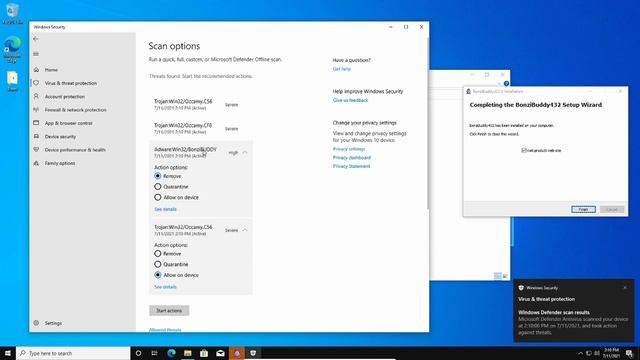This screenshot has height=360, width=640.
Task: Open the taskbar clock and date
Action: coord(611,353)
